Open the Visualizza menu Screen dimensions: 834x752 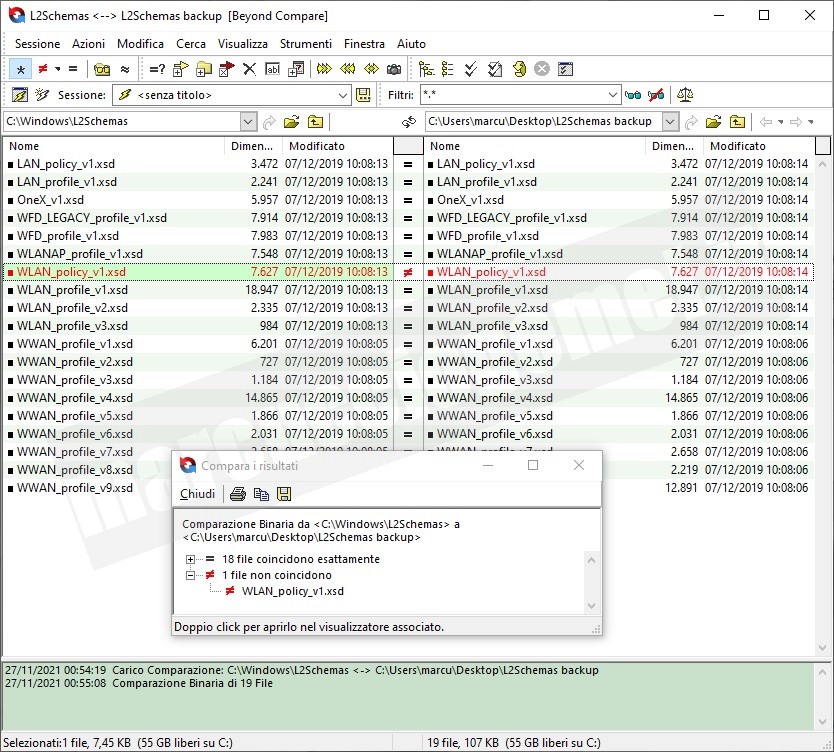(x=243, y=44)
